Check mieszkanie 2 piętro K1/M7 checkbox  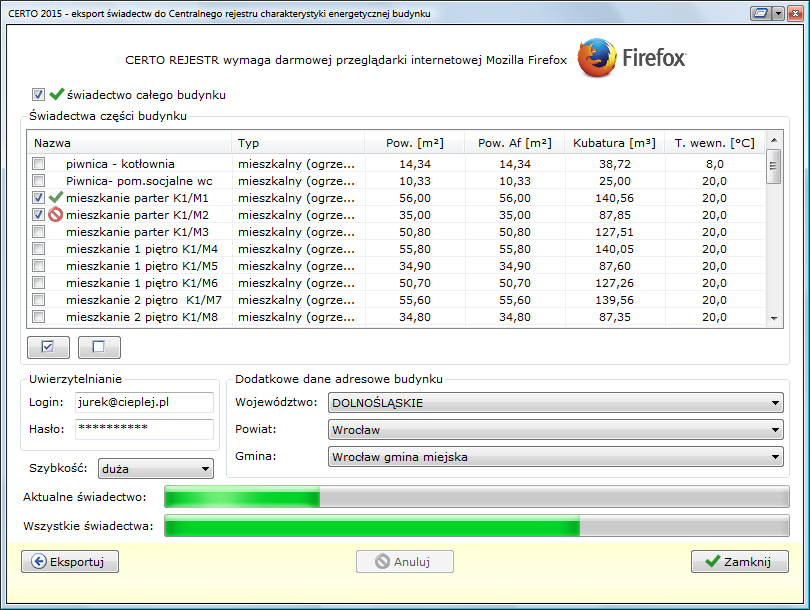tap(38, 300)
